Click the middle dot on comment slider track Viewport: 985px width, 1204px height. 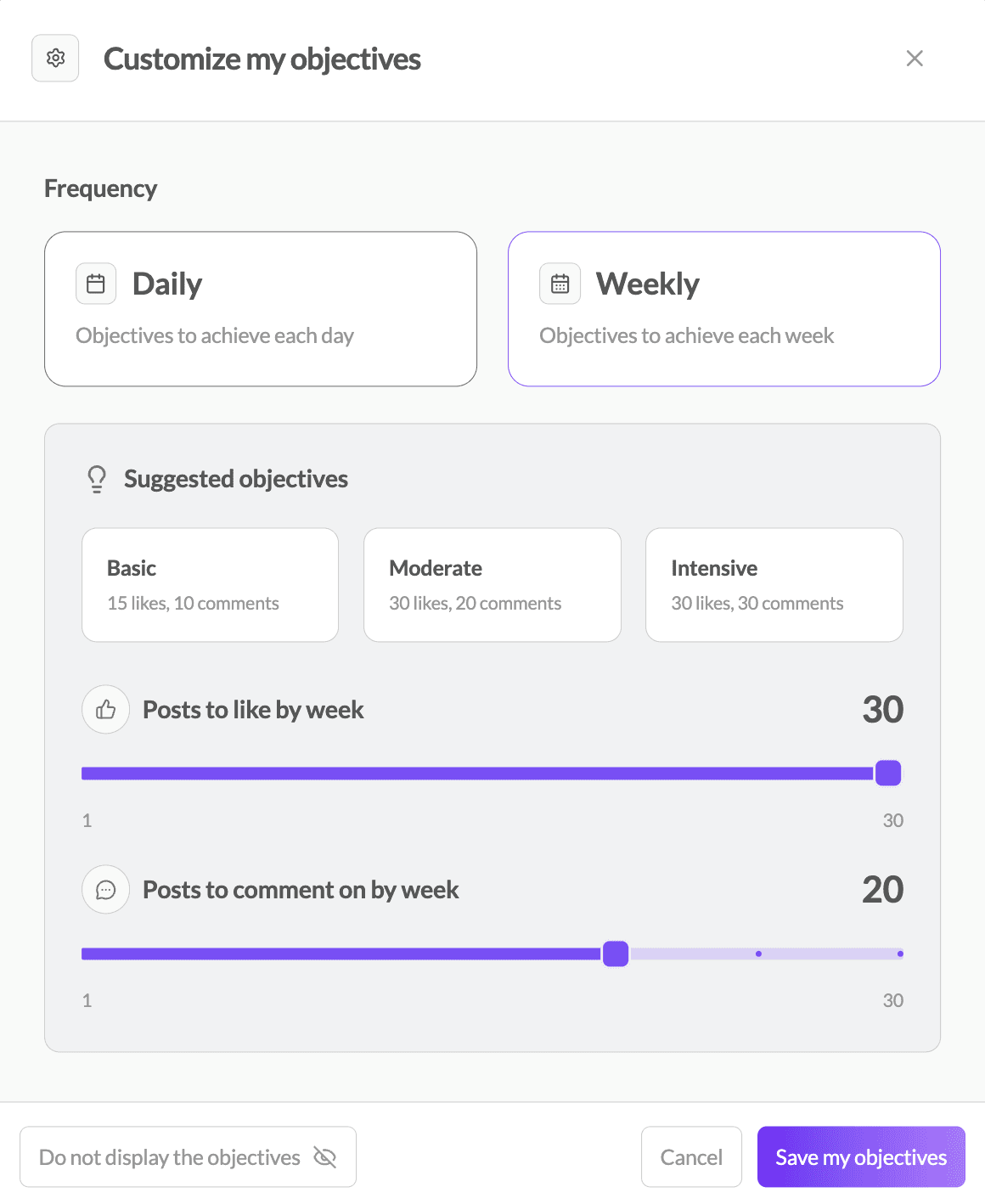coord(758,954)
